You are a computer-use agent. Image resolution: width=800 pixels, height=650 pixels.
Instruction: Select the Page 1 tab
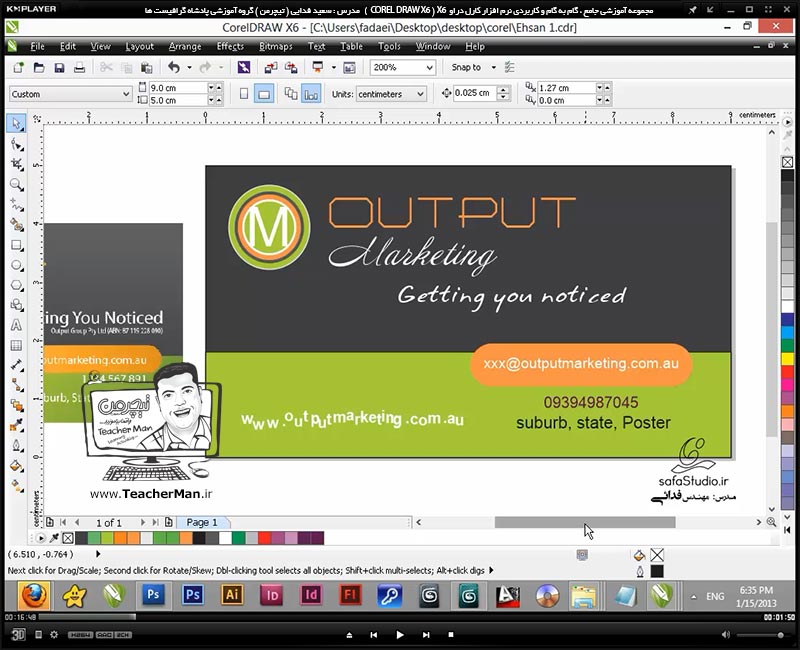pos(202,522)
